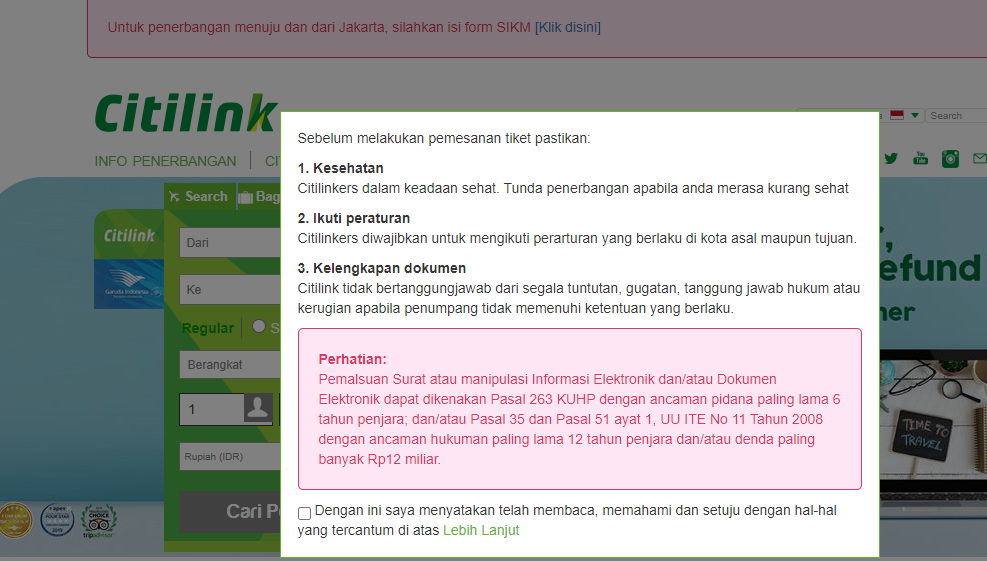Click the Berangkat departure date field

pyautogui.click(x=229, y=365)
